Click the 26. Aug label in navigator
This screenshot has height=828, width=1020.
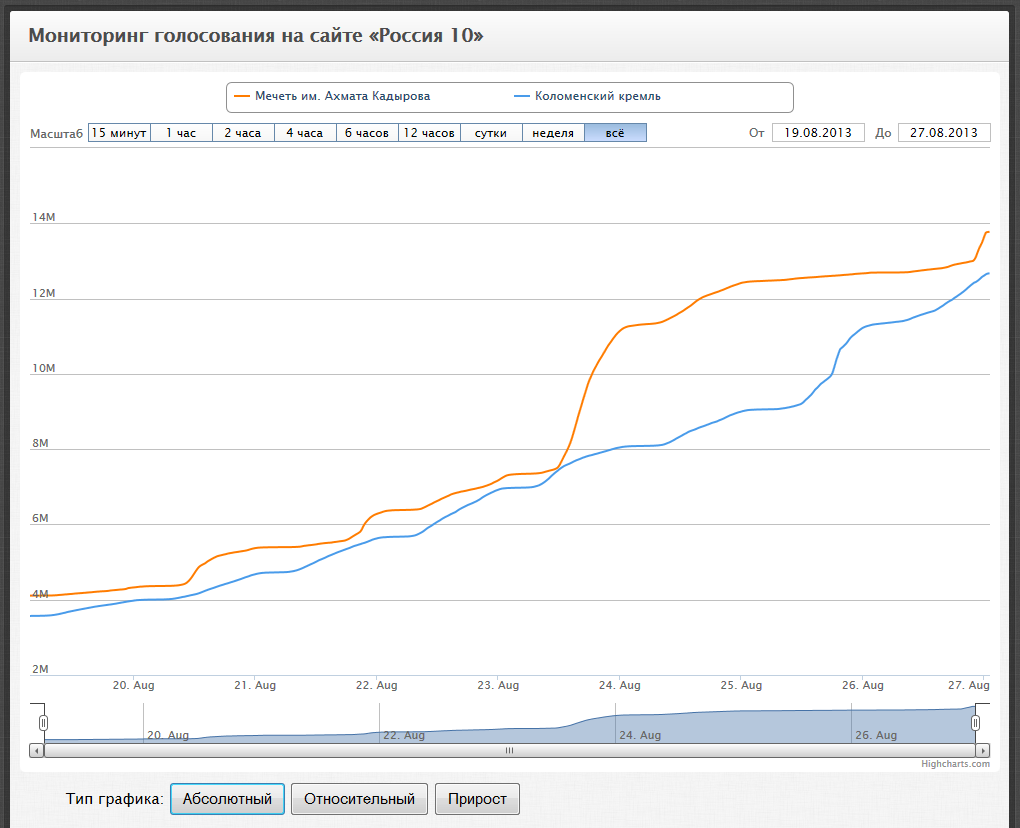876,735
